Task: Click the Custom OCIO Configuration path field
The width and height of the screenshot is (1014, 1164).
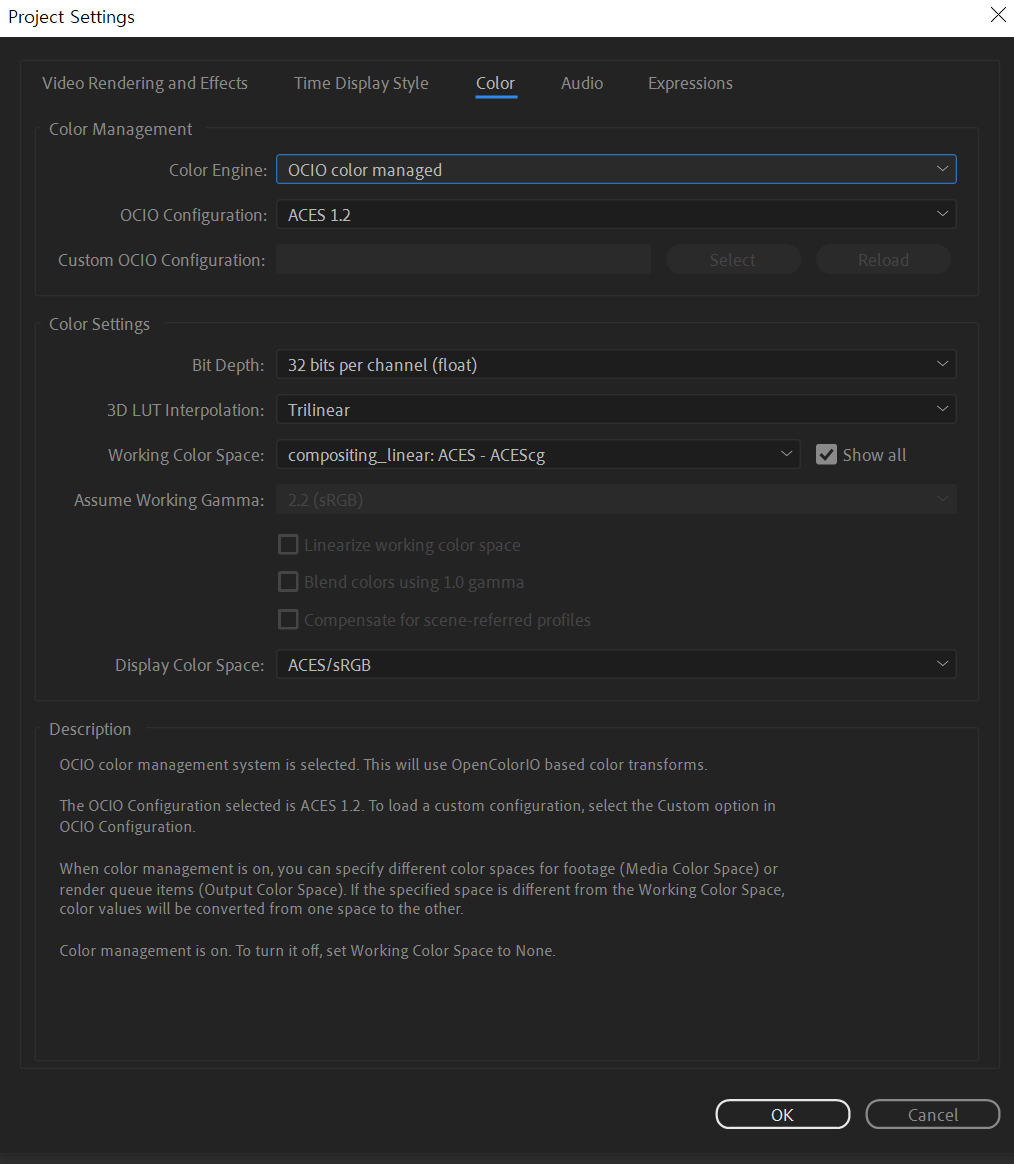Action: pos(463,260)
